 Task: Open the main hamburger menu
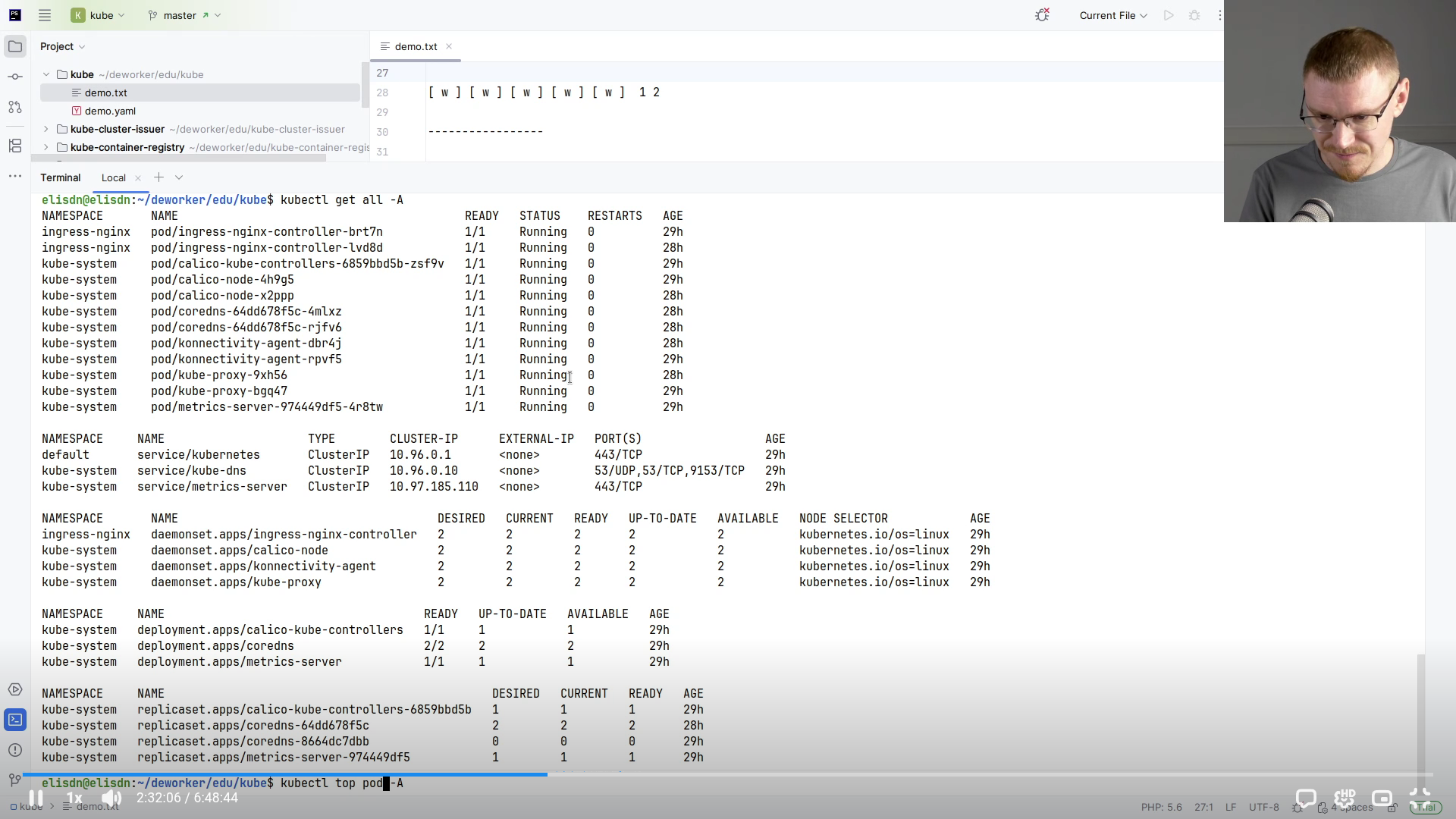pyautogui.click(x=45, y=15)
